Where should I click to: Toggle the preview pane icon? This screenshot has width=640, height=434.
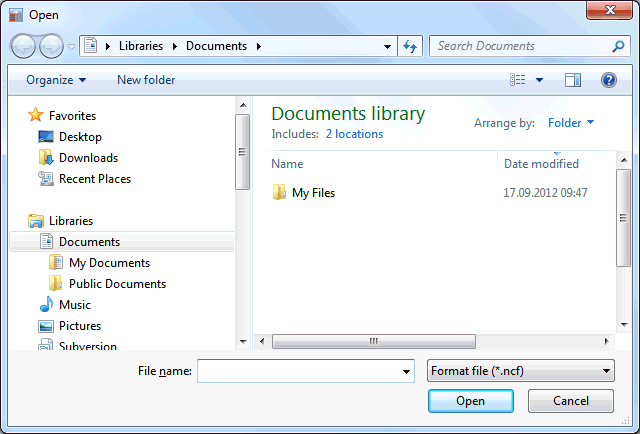tap(573, 80)
